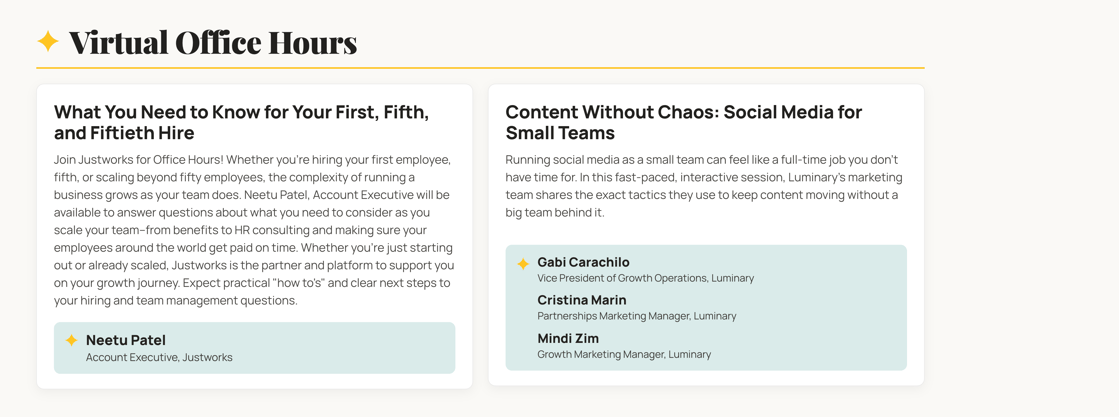Click the star icon next to Gabi Carachilo
Screen dimensions: 1119x417
pos(523,264)
